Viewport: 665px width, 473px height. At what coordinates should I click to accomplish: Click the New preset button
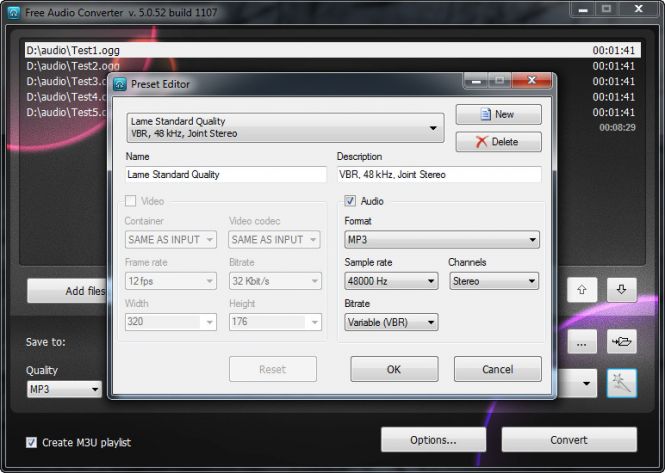498,115
